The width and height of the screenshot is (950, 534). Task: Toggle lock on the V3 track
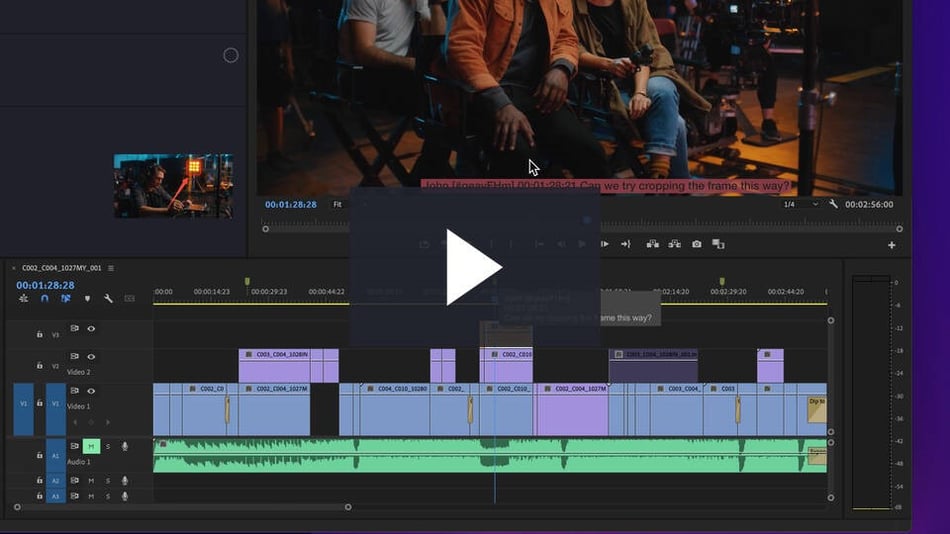coord(40,334)
